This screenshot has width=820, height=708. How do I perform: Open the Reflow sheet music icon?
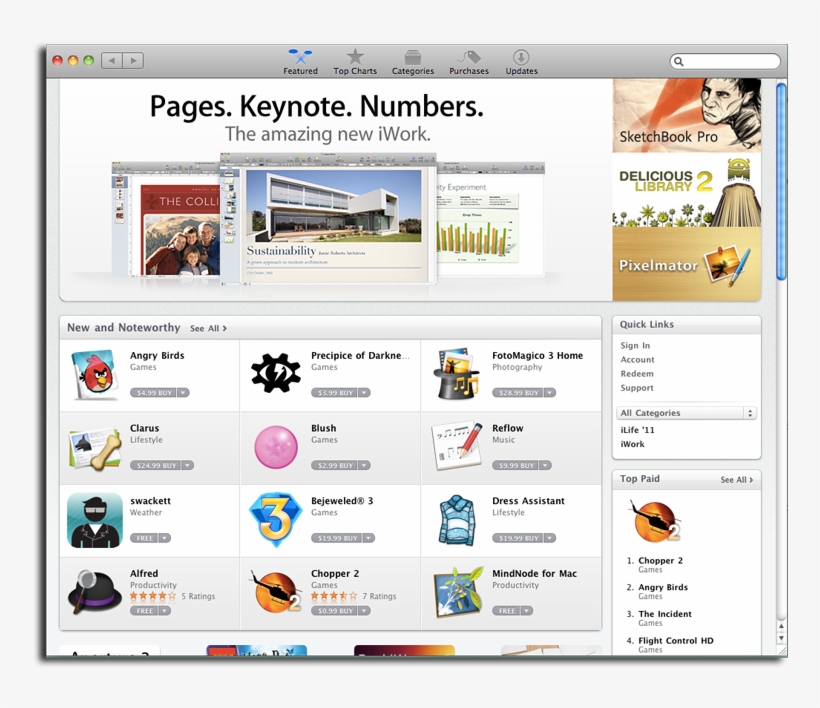tap(457, 446)
